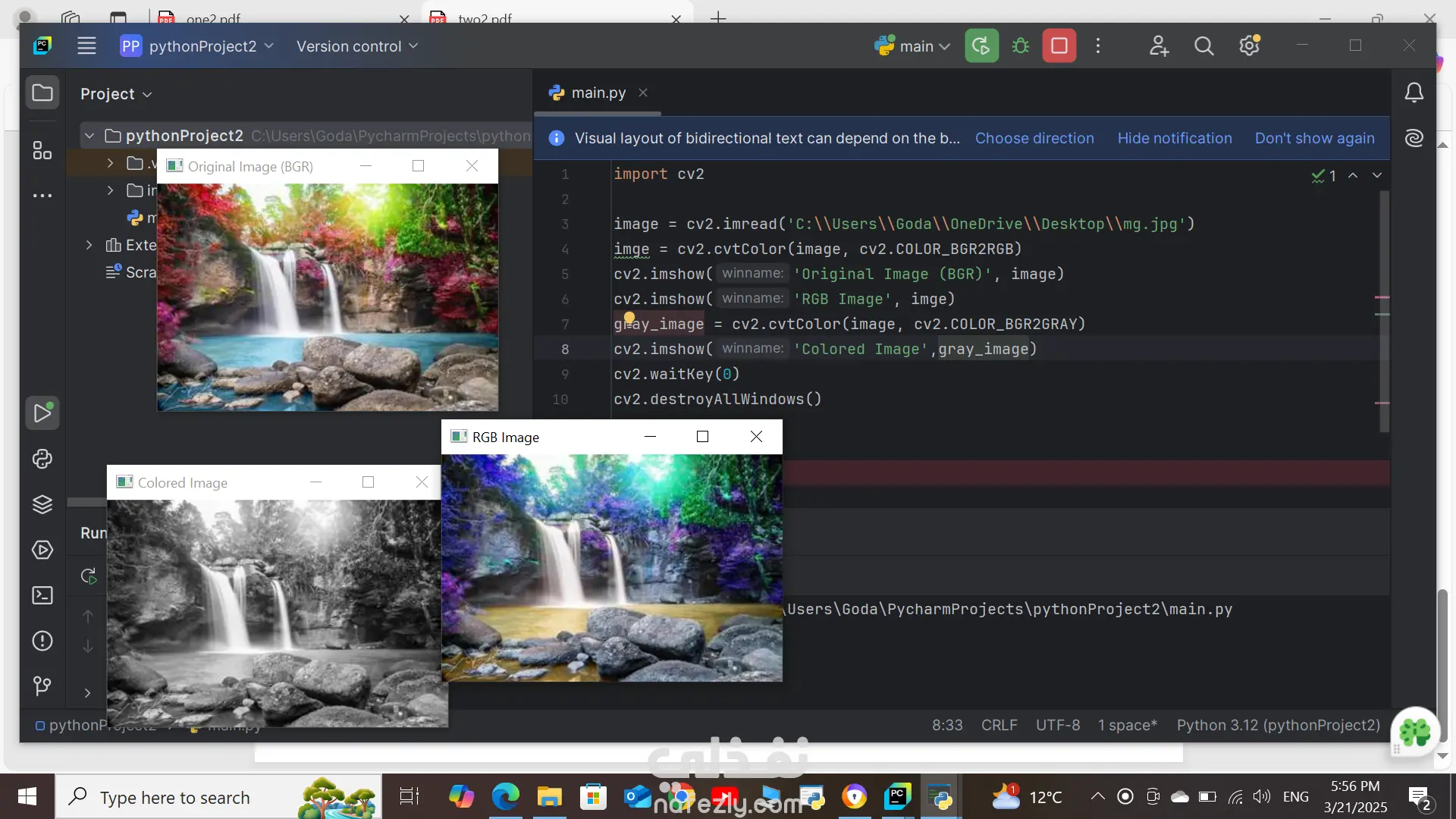Expand the pythonProject2 project dropdown
Screen dimensions: 1456x819
[197, 46]
